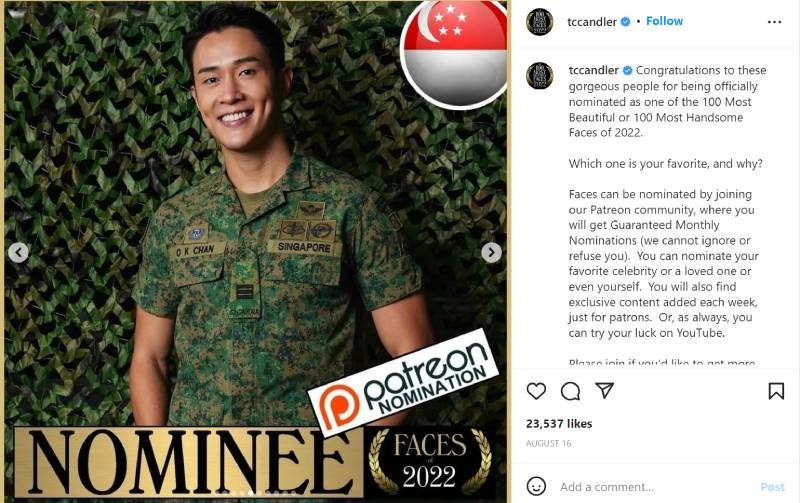Open tccandler username link in caption
The width and height of the screenshot is (800, 503).
[x=593, y=70]
